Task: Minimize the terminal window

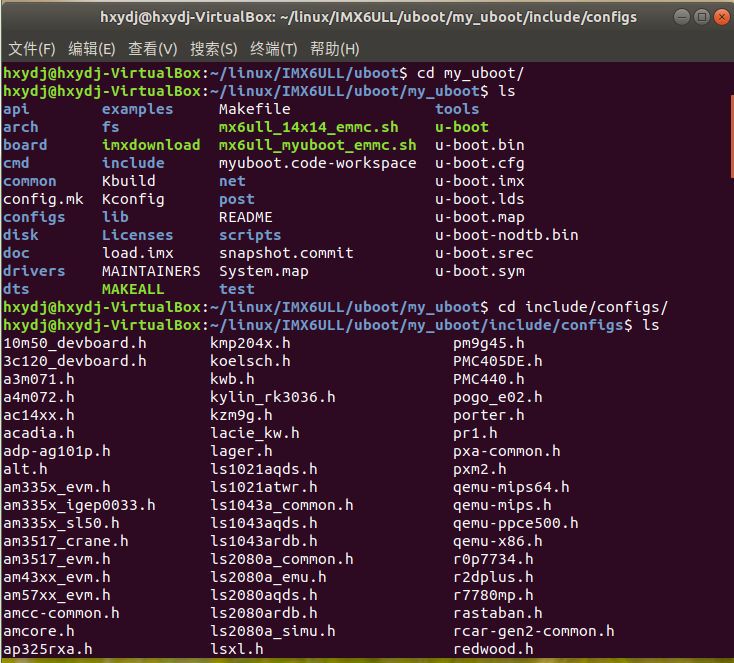Action: 682,17
